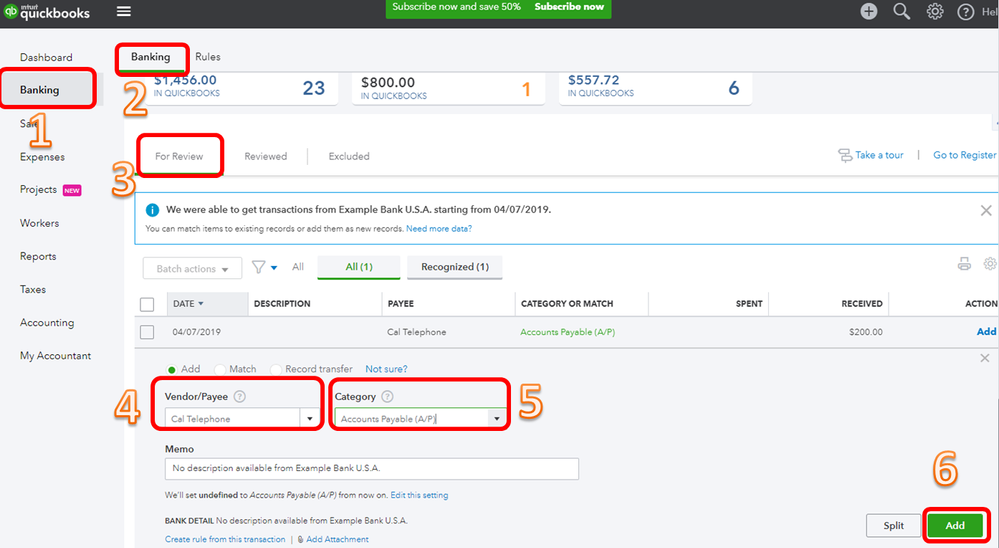Click into the Memo text field
The height and width of the screenshot is (548, 999).
371,468
